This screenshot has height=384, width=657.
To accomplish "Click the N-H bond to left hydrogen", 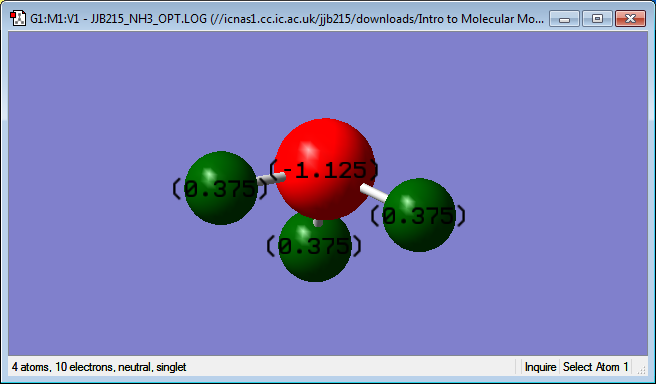I will (271, 179).
